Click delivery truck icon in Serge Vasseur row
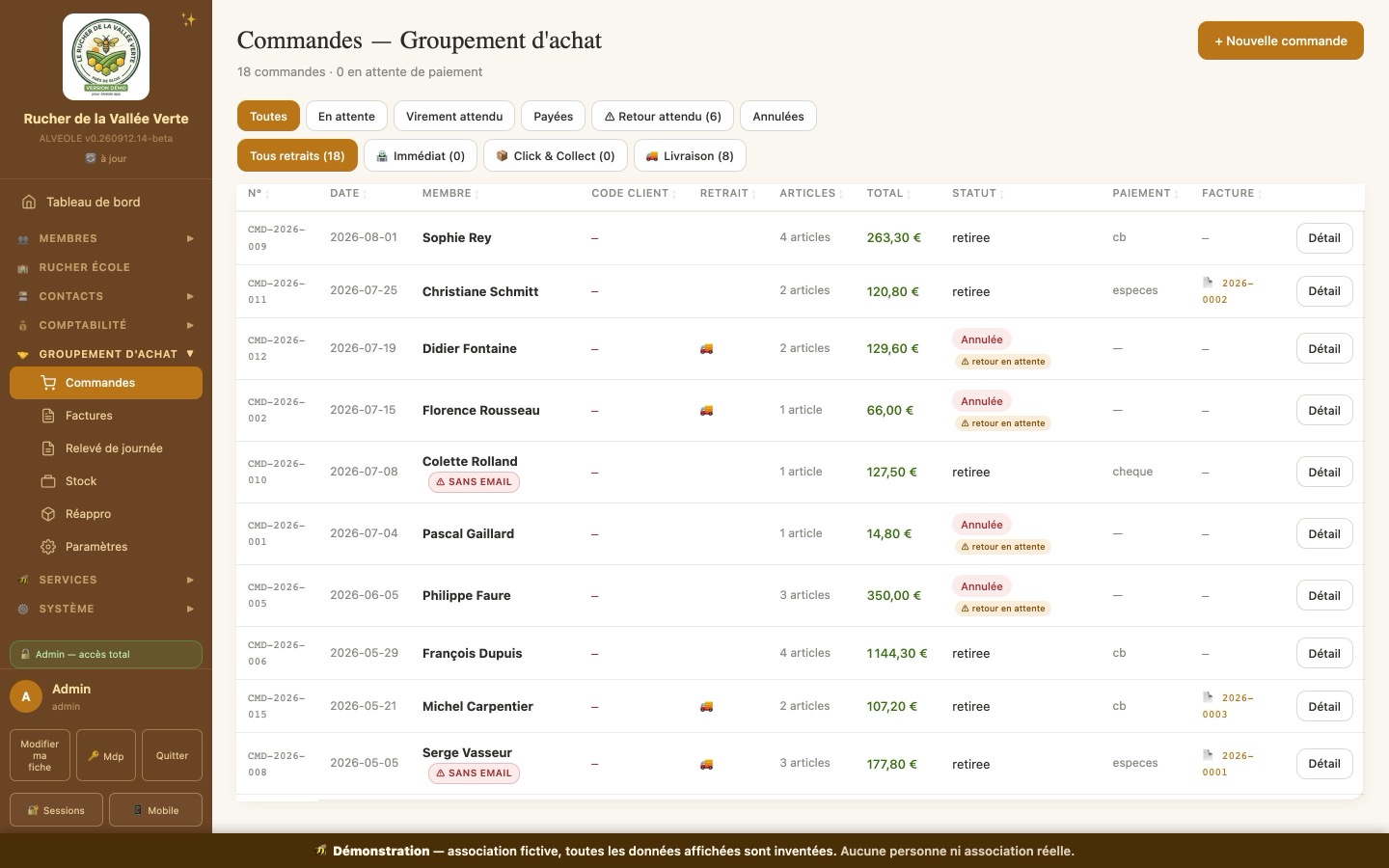 [706, 764]
